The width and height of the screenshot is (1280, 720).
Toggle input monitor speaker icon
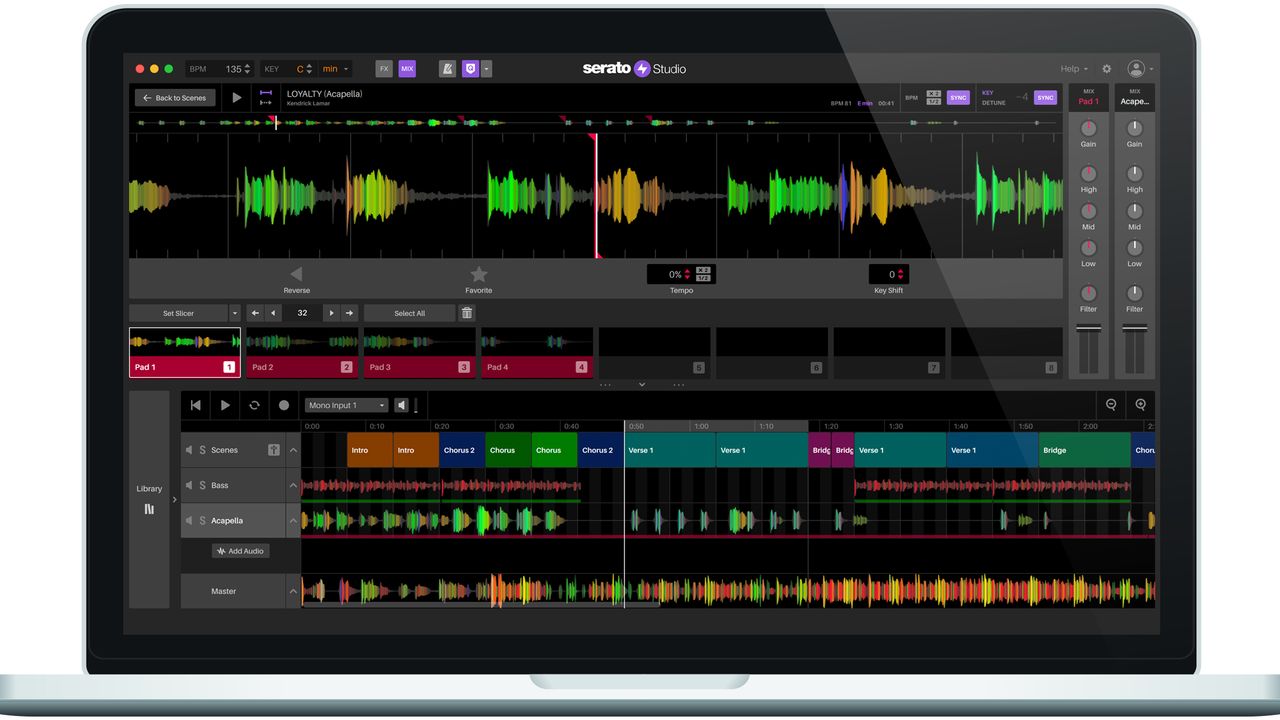(401, 405)
